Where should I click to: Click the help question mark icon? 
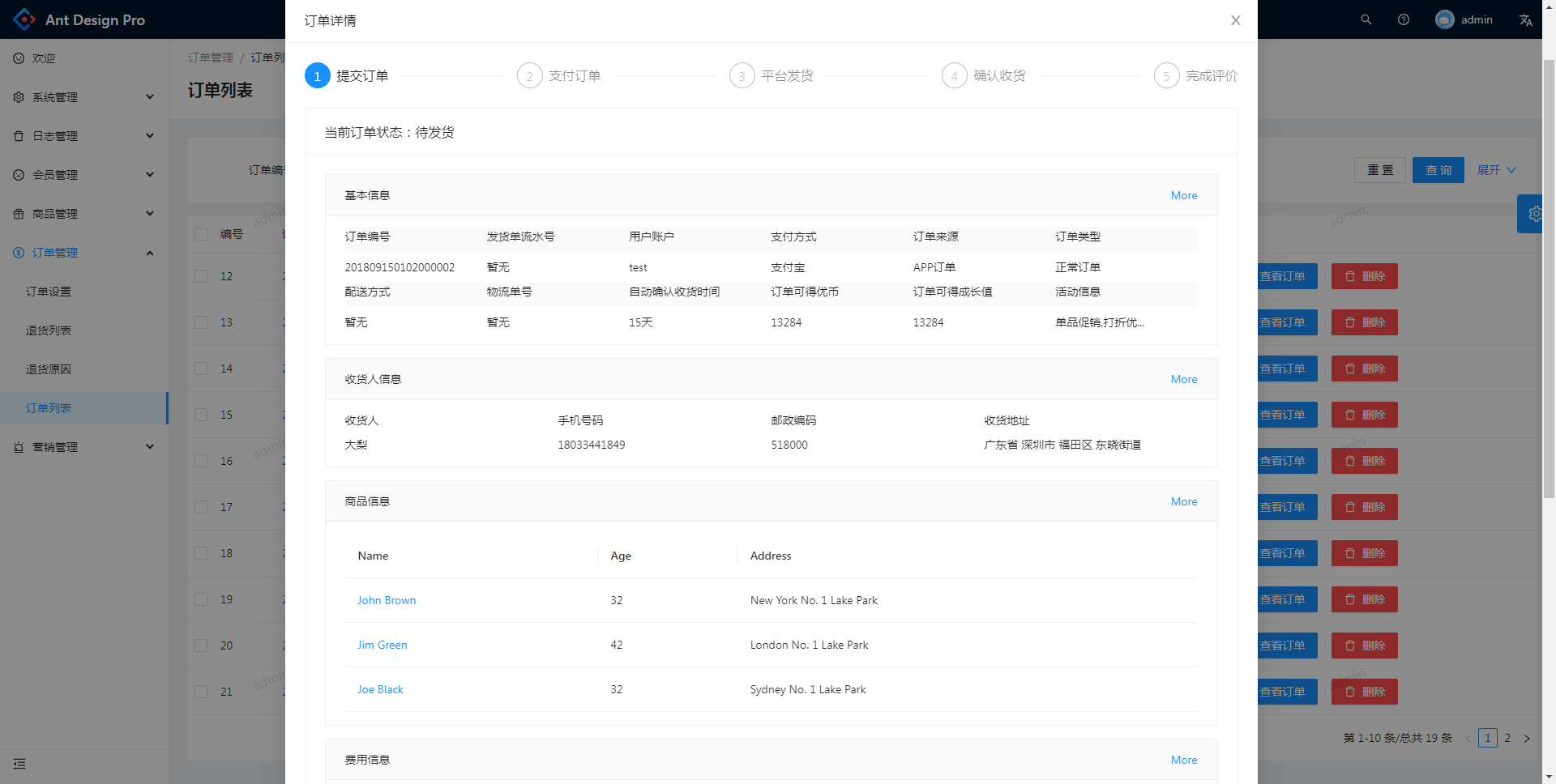pos(1404,19)
